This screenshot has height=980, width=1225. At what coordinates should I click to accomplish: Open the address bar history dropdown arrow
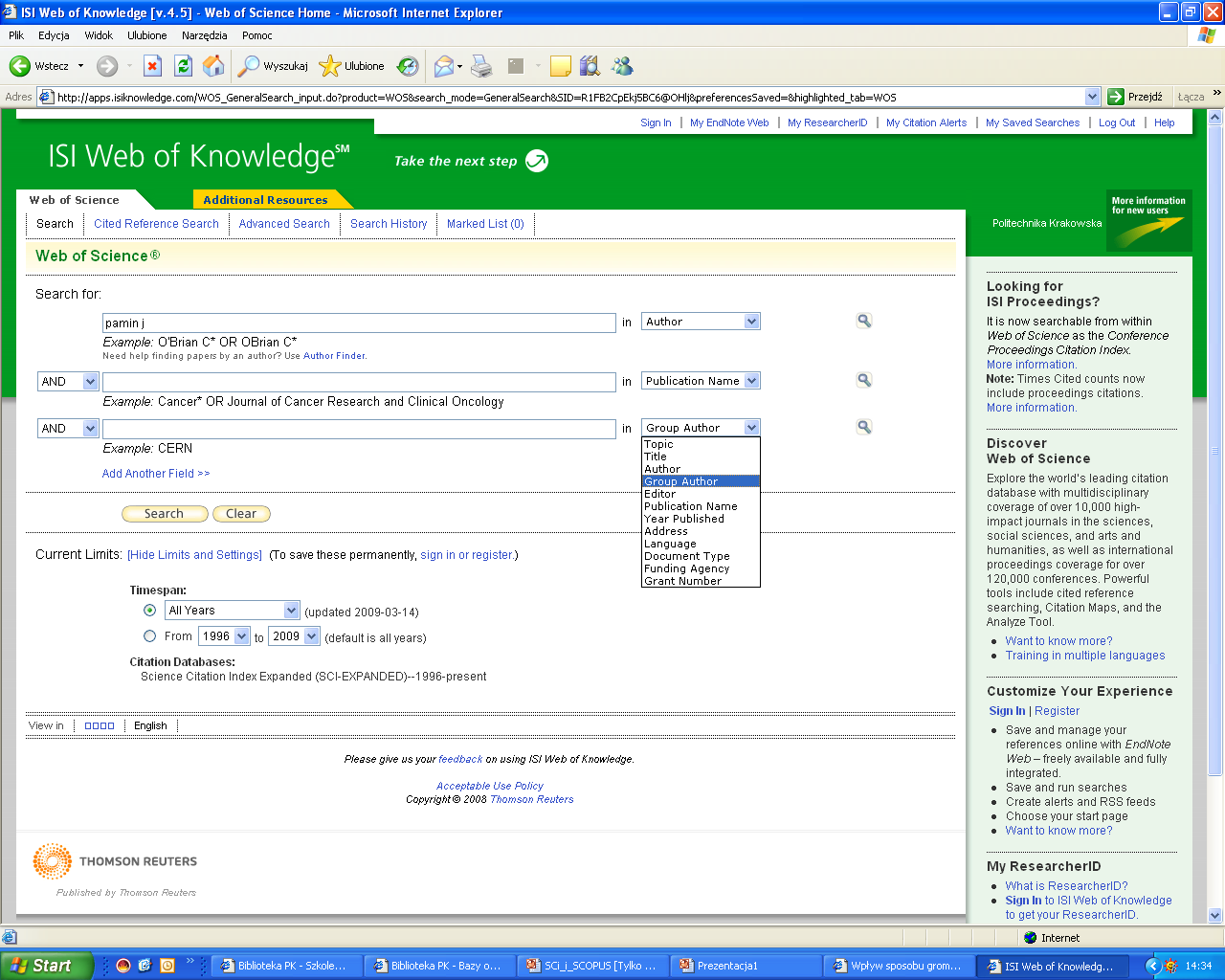(x=1093, y=97)
